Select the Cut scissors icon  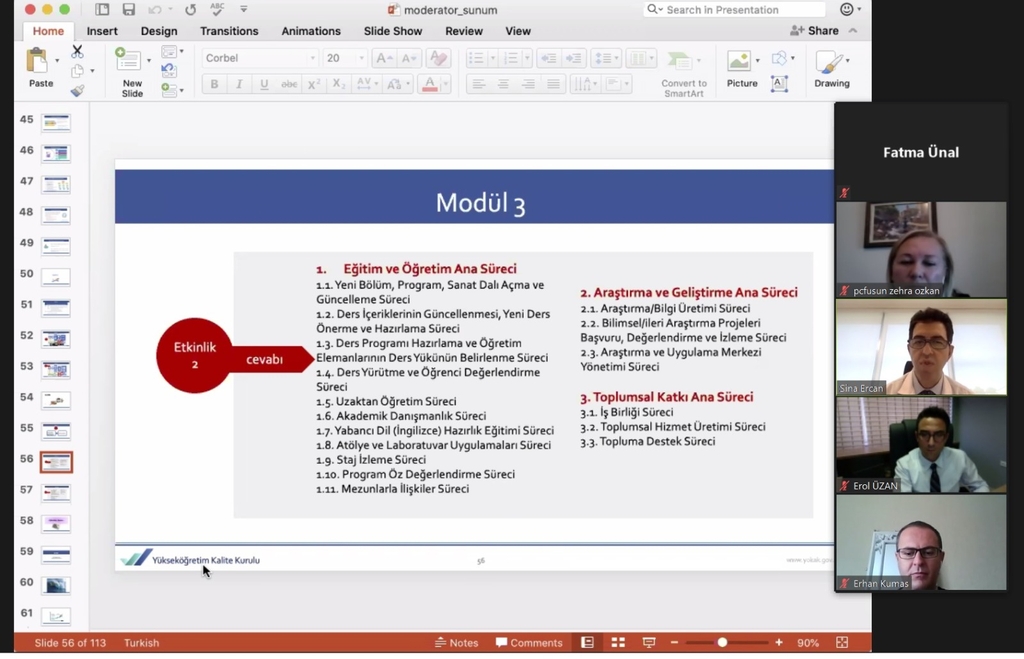click(77, 51)
